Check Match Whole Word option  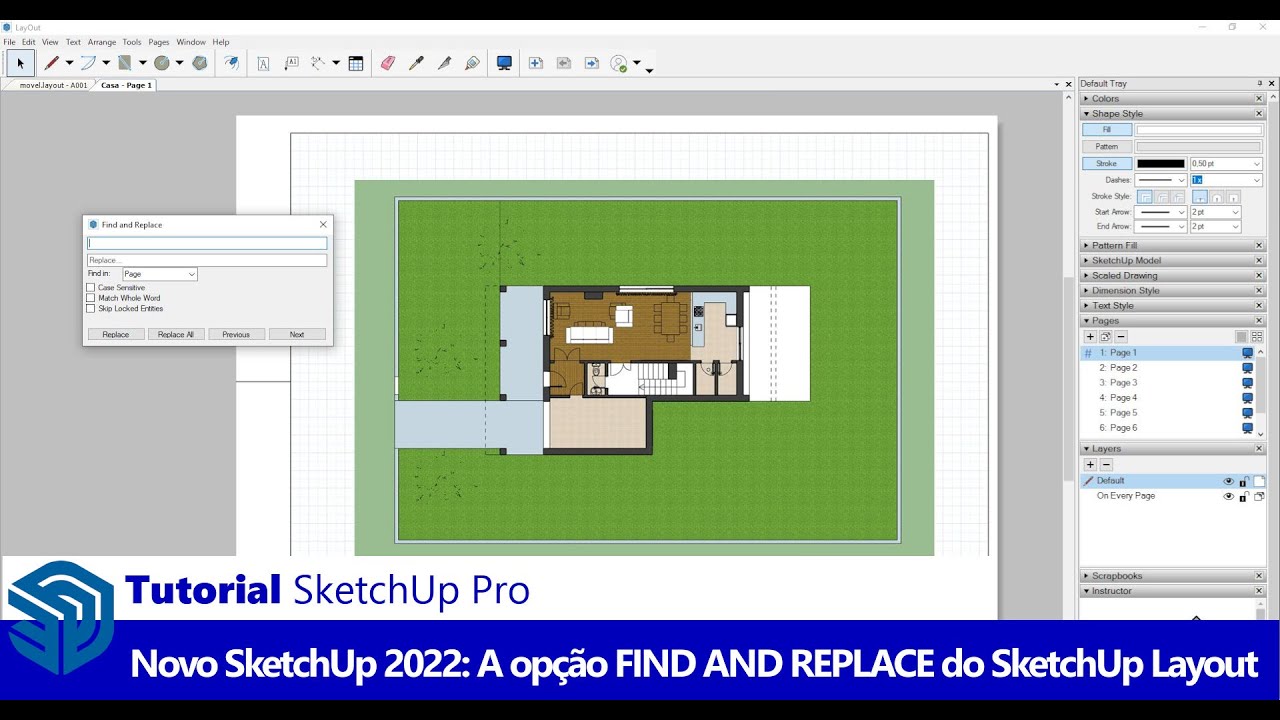[91, 298]
